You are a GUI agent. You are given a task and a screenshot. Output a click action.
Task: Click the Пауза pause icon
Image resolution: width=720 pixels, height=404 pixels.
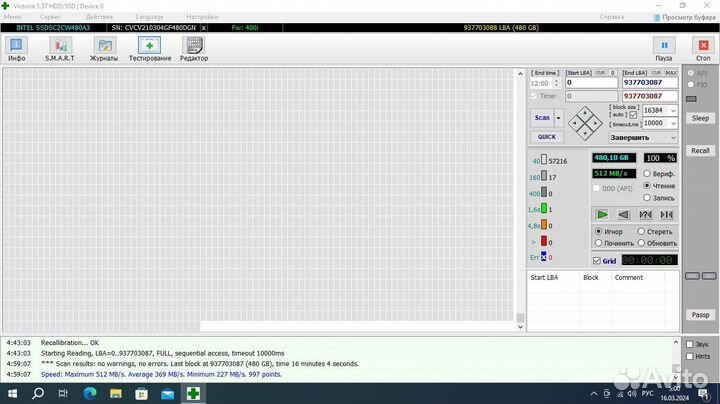click(663, 48)
